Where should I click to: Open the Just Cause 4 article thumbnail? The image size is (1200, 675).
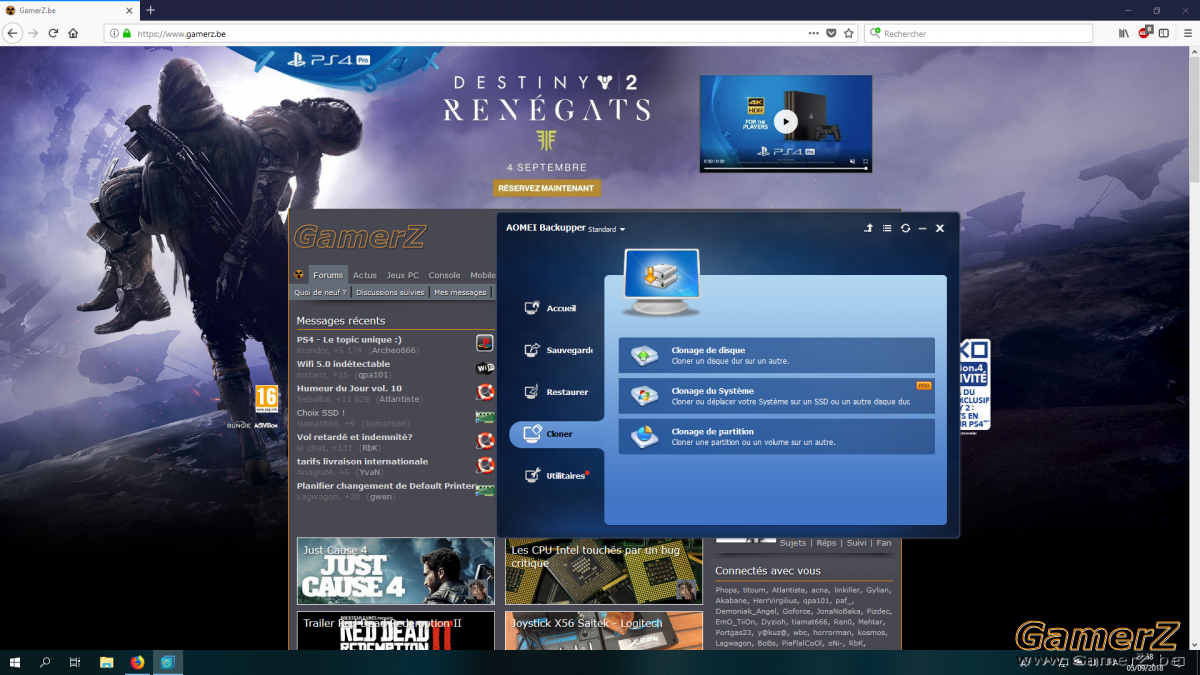[396, 571]
